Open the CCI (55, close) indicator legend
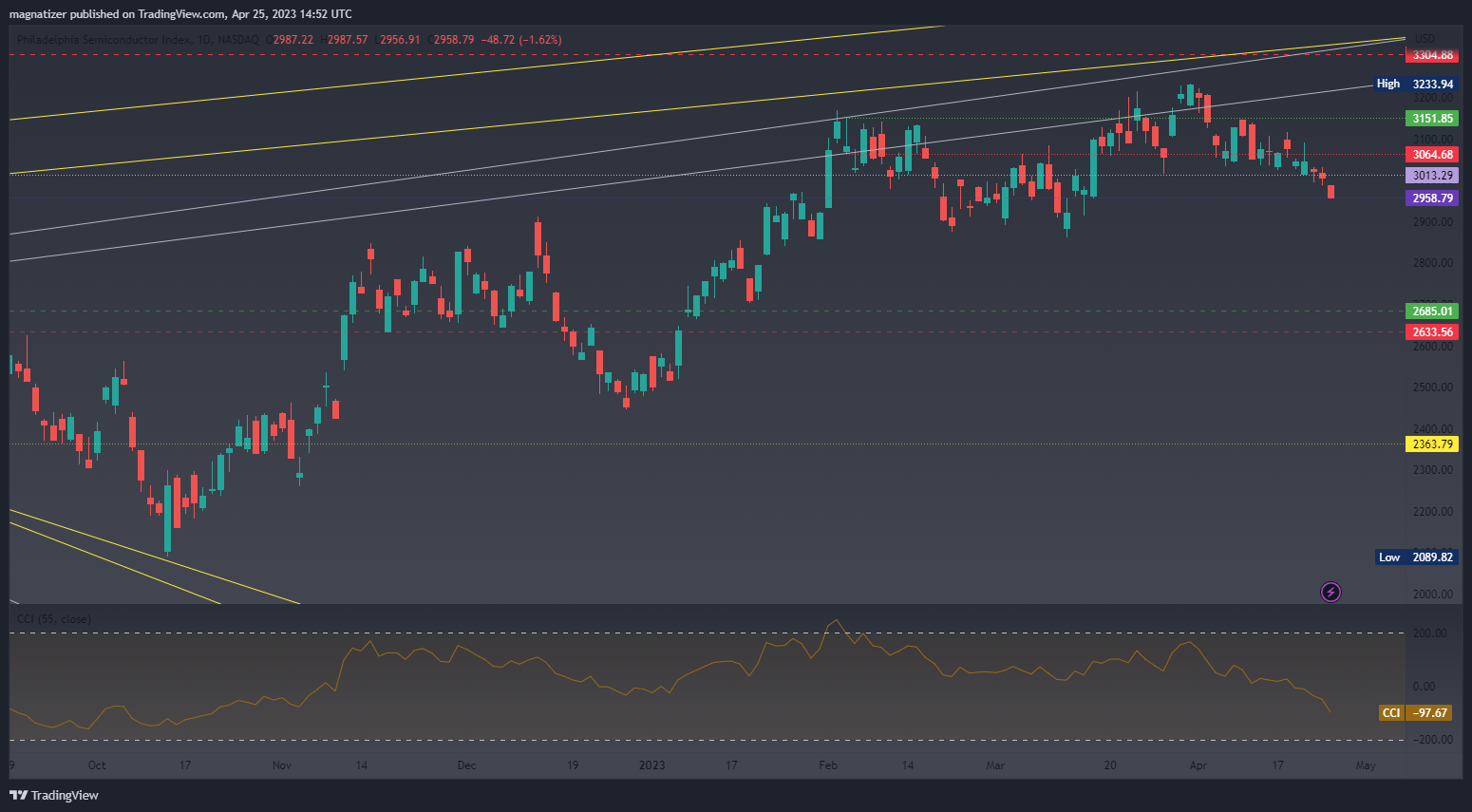 tap(54, 619)
